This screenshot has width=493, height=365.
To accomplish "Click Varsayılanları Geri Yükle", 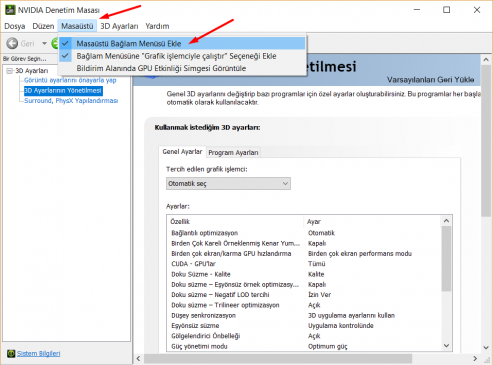I will point(430,80).
